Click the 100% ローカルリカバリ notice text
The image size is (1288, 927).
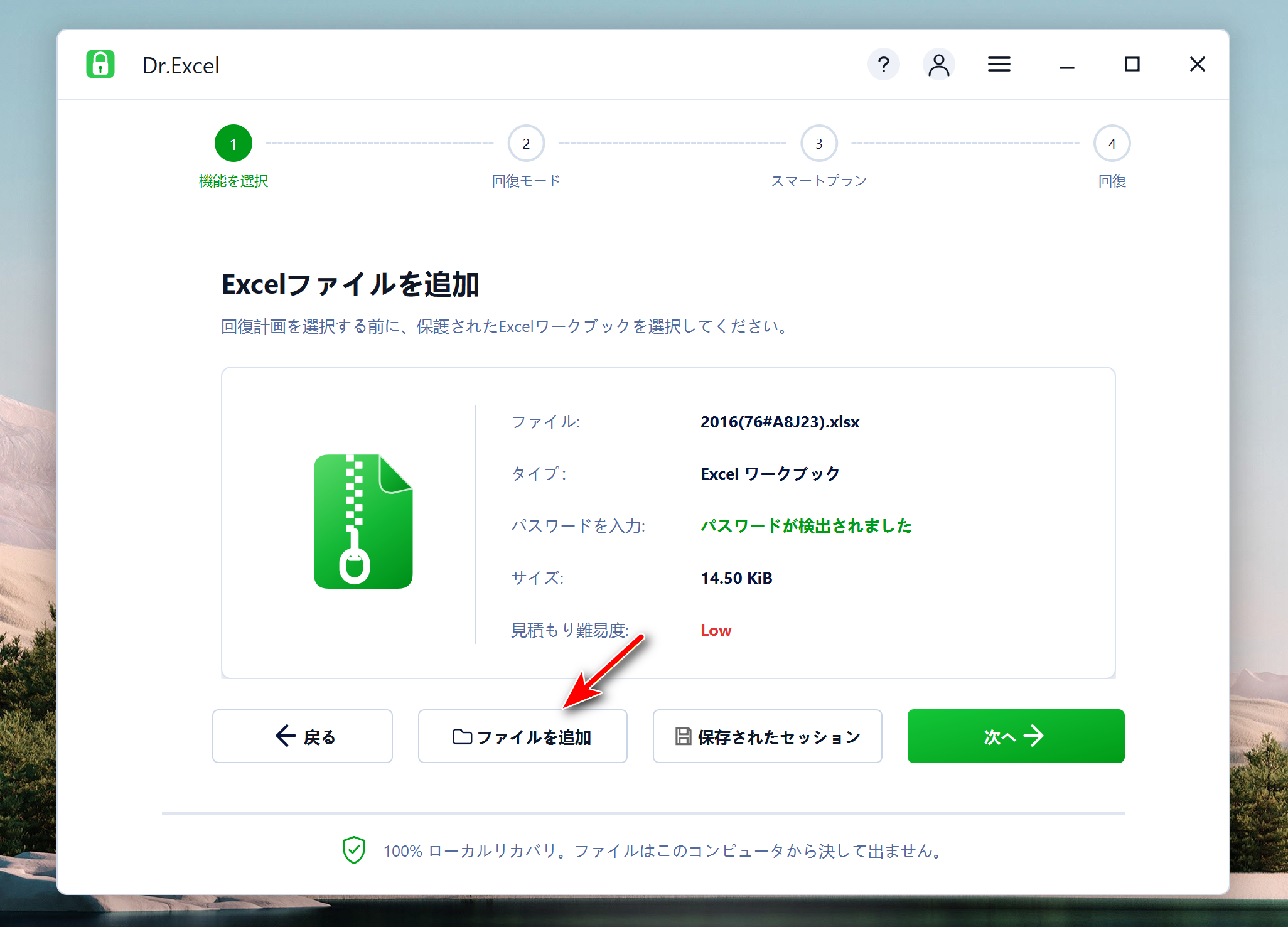point(663,851)
